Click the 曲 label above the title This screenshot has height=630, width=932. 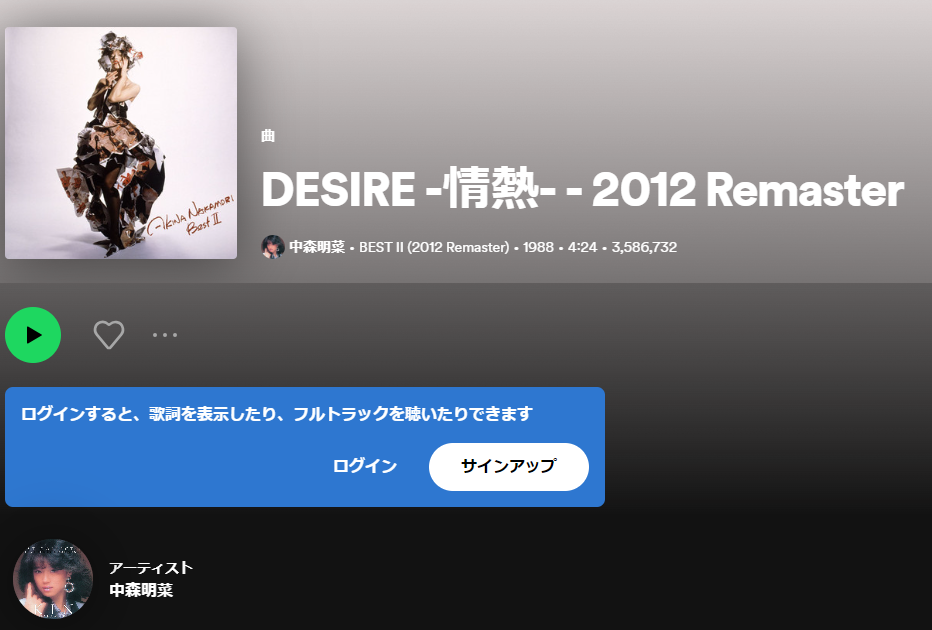(268, 136)
